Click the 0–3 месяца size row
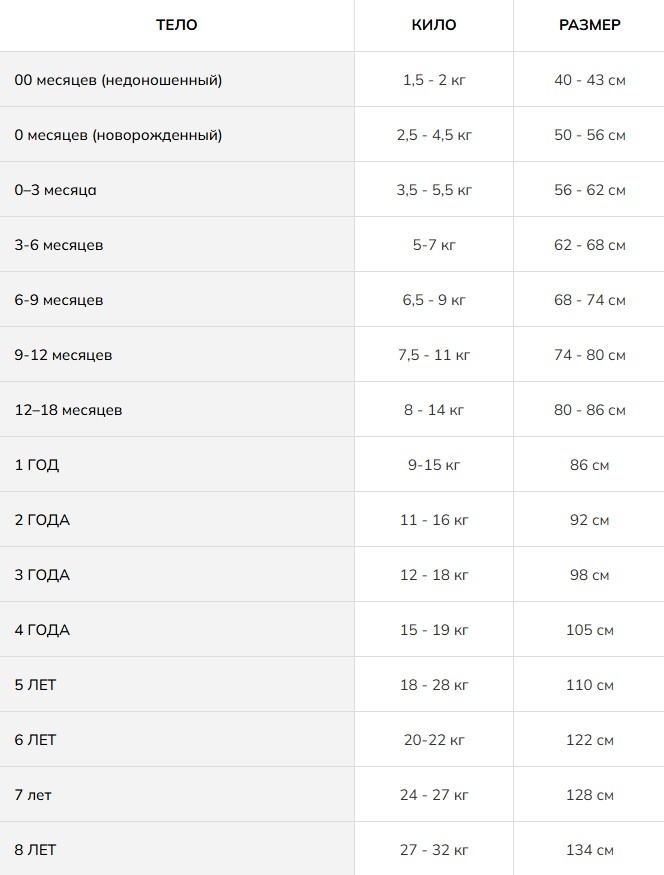This screenshot has height=875, width=664. (x=332, y=190)
